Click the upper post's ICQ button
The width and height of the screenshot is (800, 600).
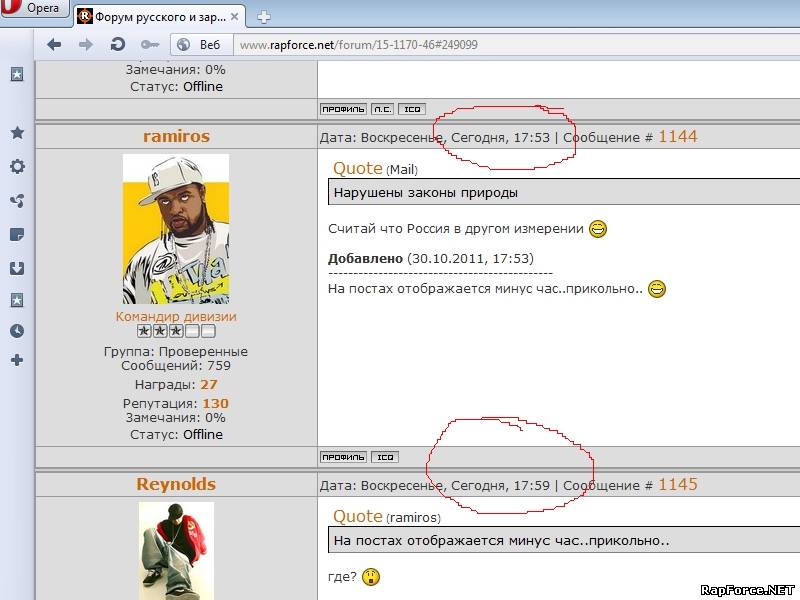[x=412, y=109]
